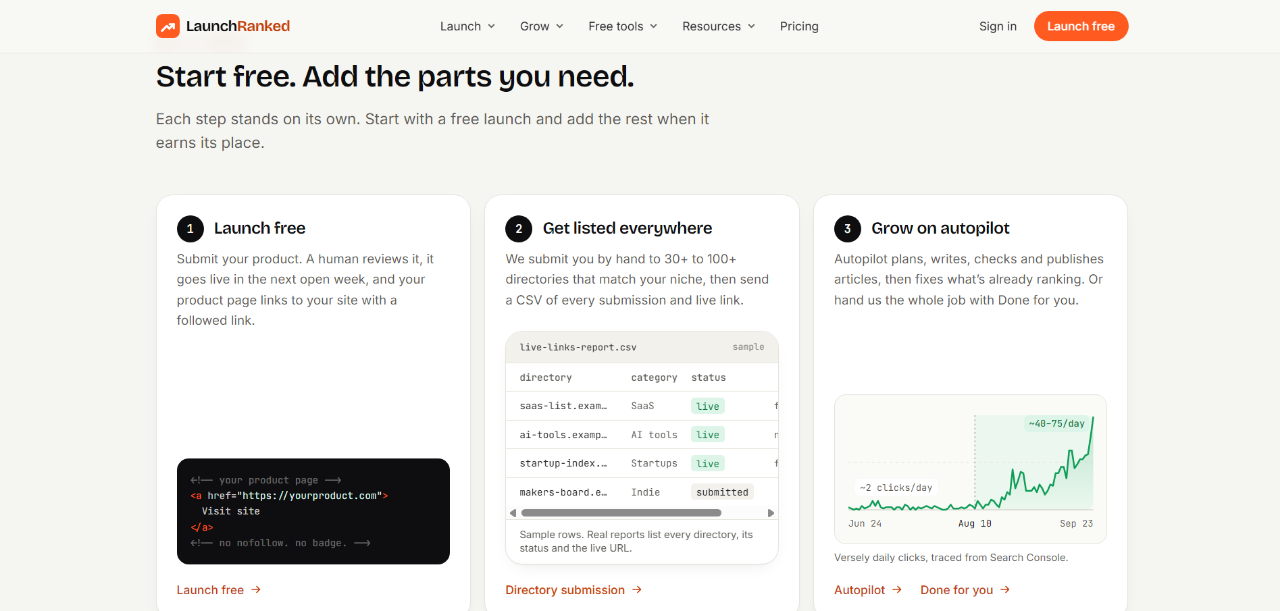Click the Aug 10 chart axis label
The image size is (1280, 611).
click(975, 524)
